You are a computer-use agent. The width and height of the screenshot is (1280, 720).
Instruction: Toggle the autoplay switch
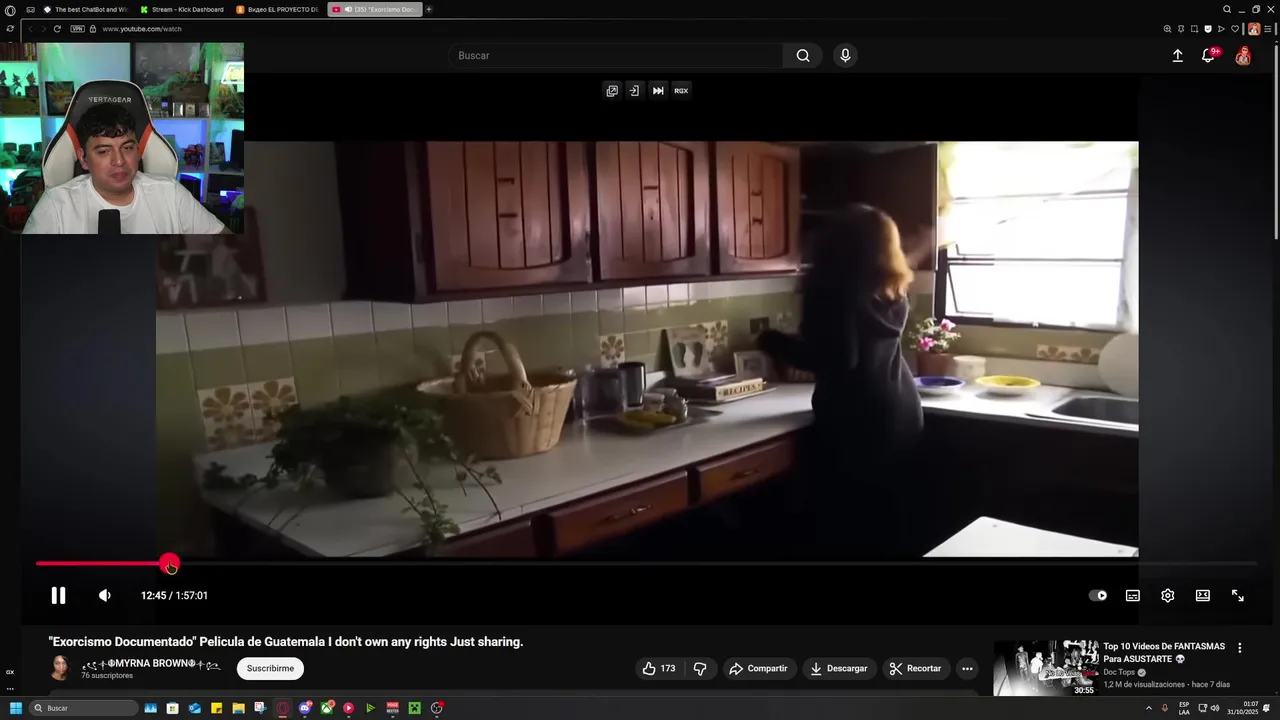click(1098, 596)
